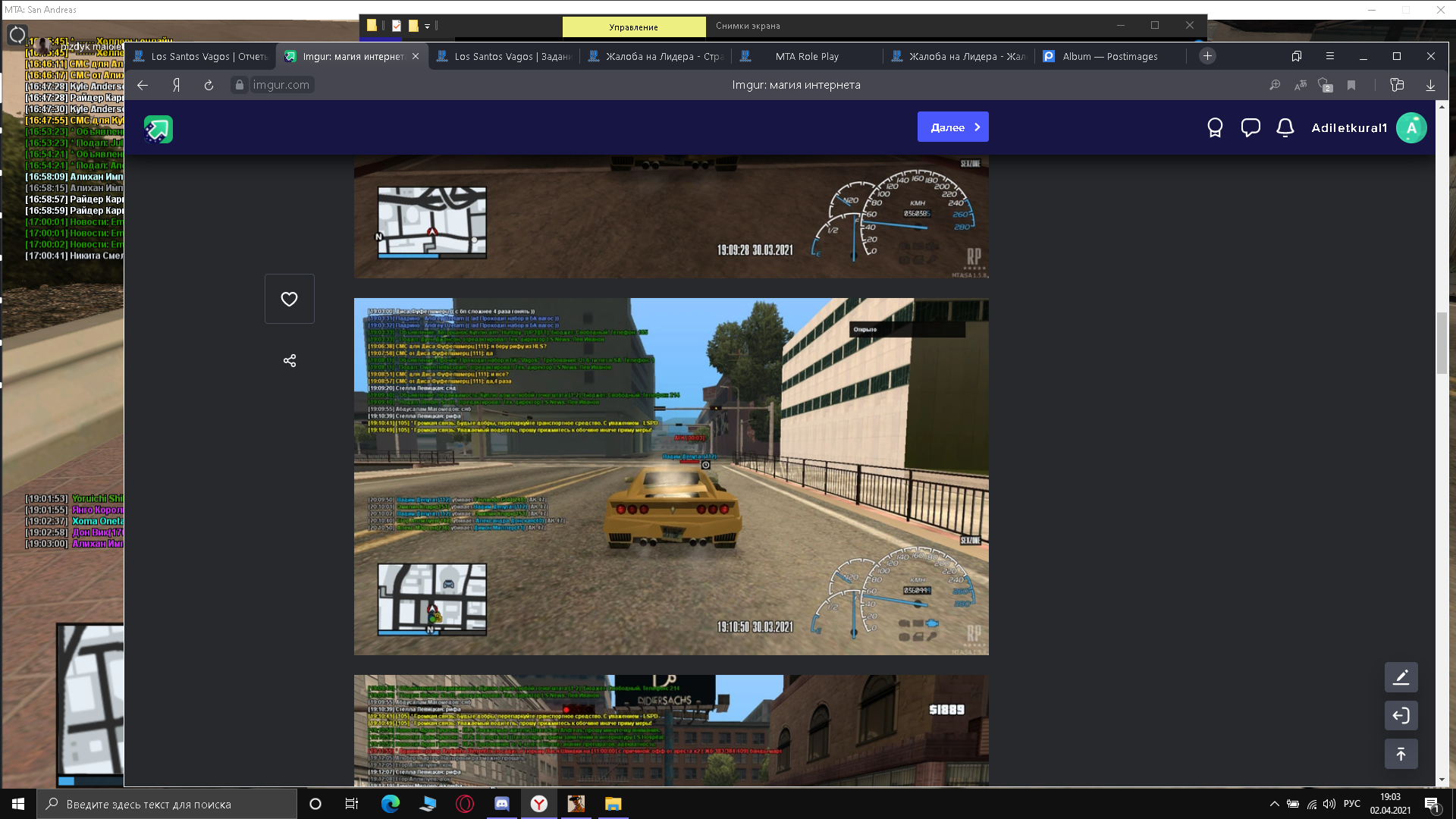Click the page translate icon
Image resolution: width=1456 pixels, height=819 pixels.
click(x=1301, y=86)
